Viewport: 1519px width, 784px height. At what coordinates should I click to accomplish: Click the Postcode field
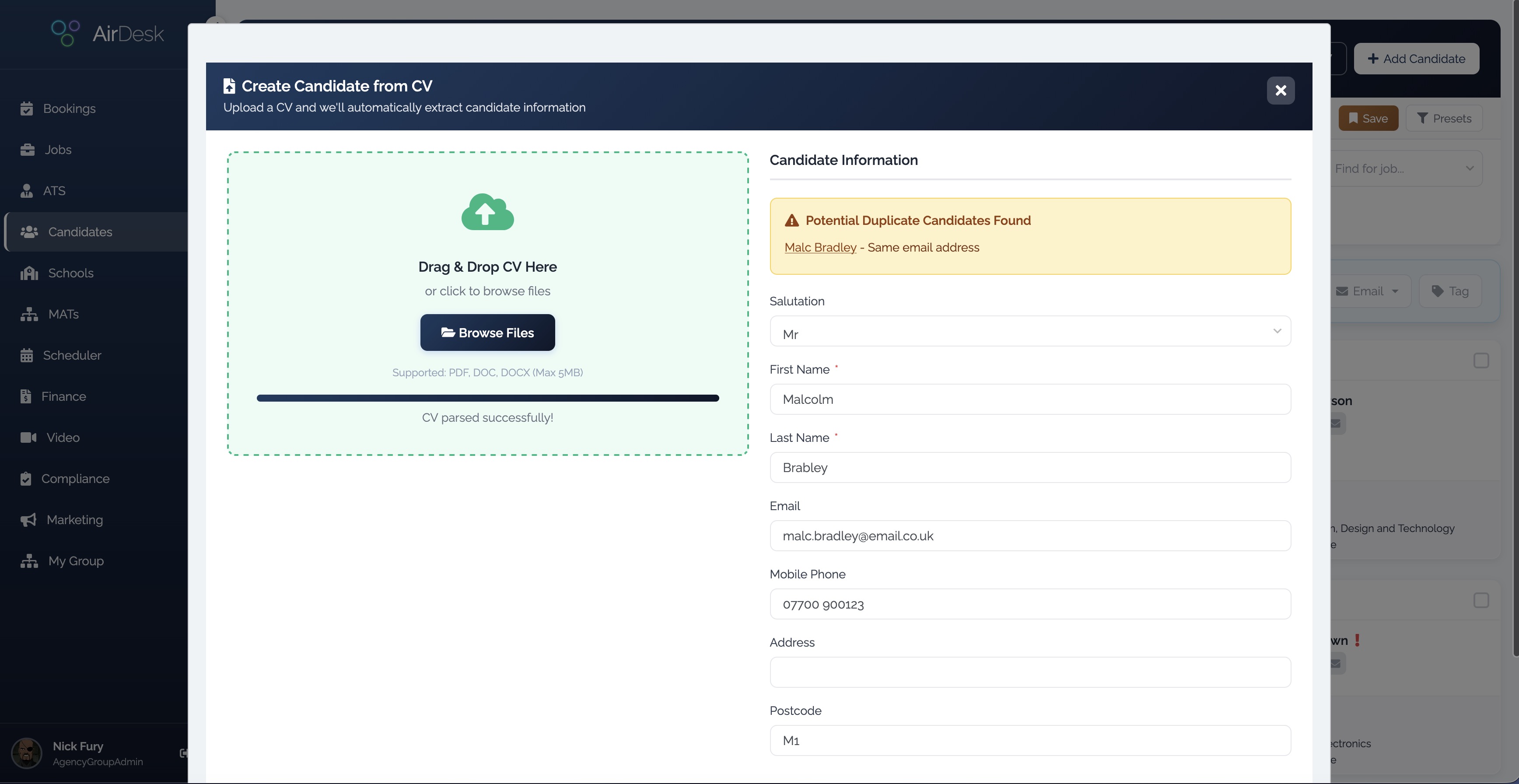pos(1030,741)
